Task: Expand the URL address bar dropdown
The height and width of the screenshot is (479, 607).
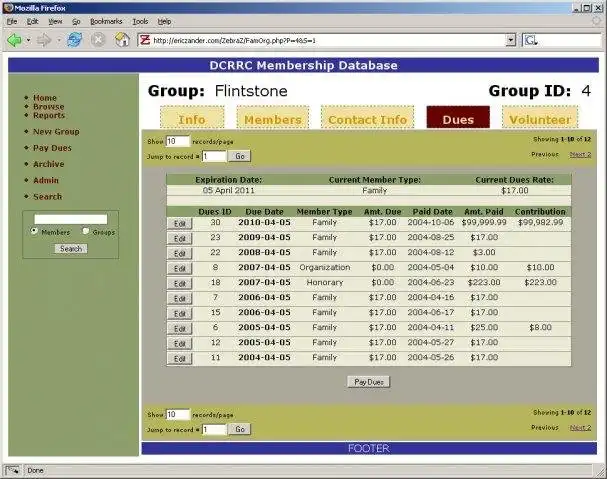Action: pos(511,40)
